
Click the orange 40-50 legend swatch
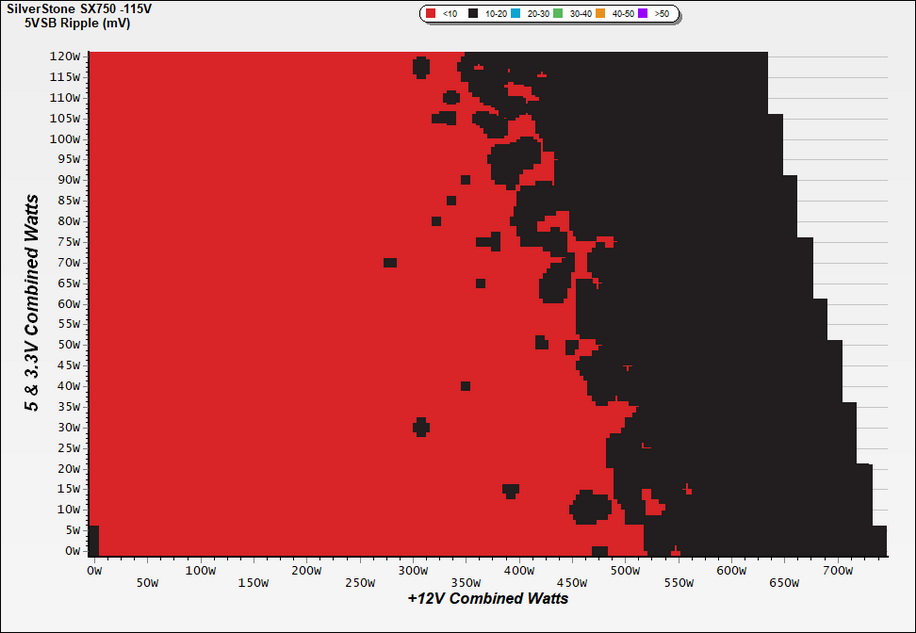[x=600, y=13]
